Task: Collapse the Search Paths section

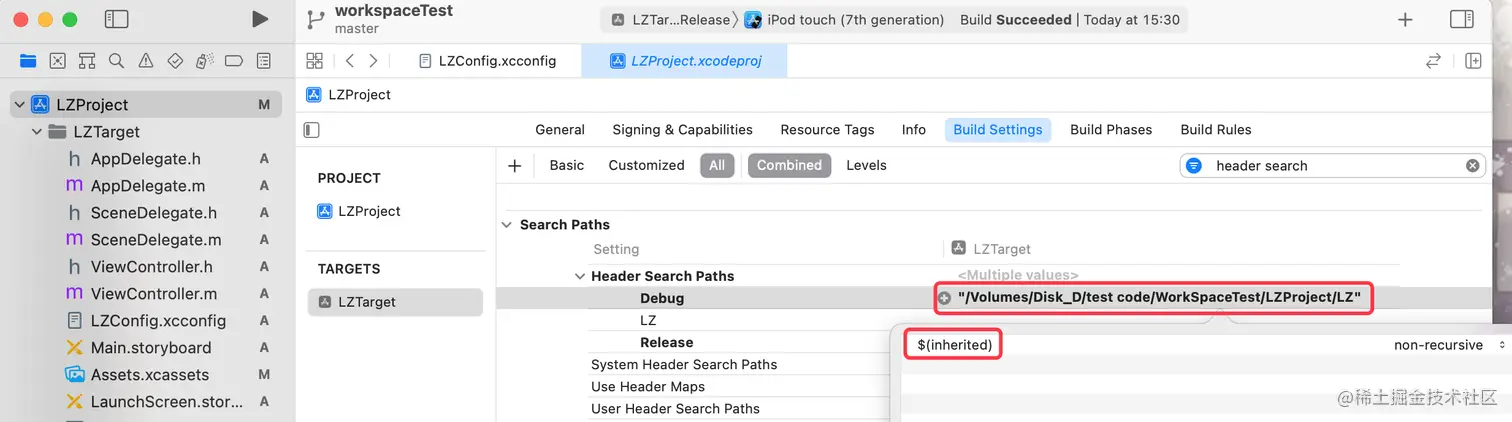Action: (507, 225)
